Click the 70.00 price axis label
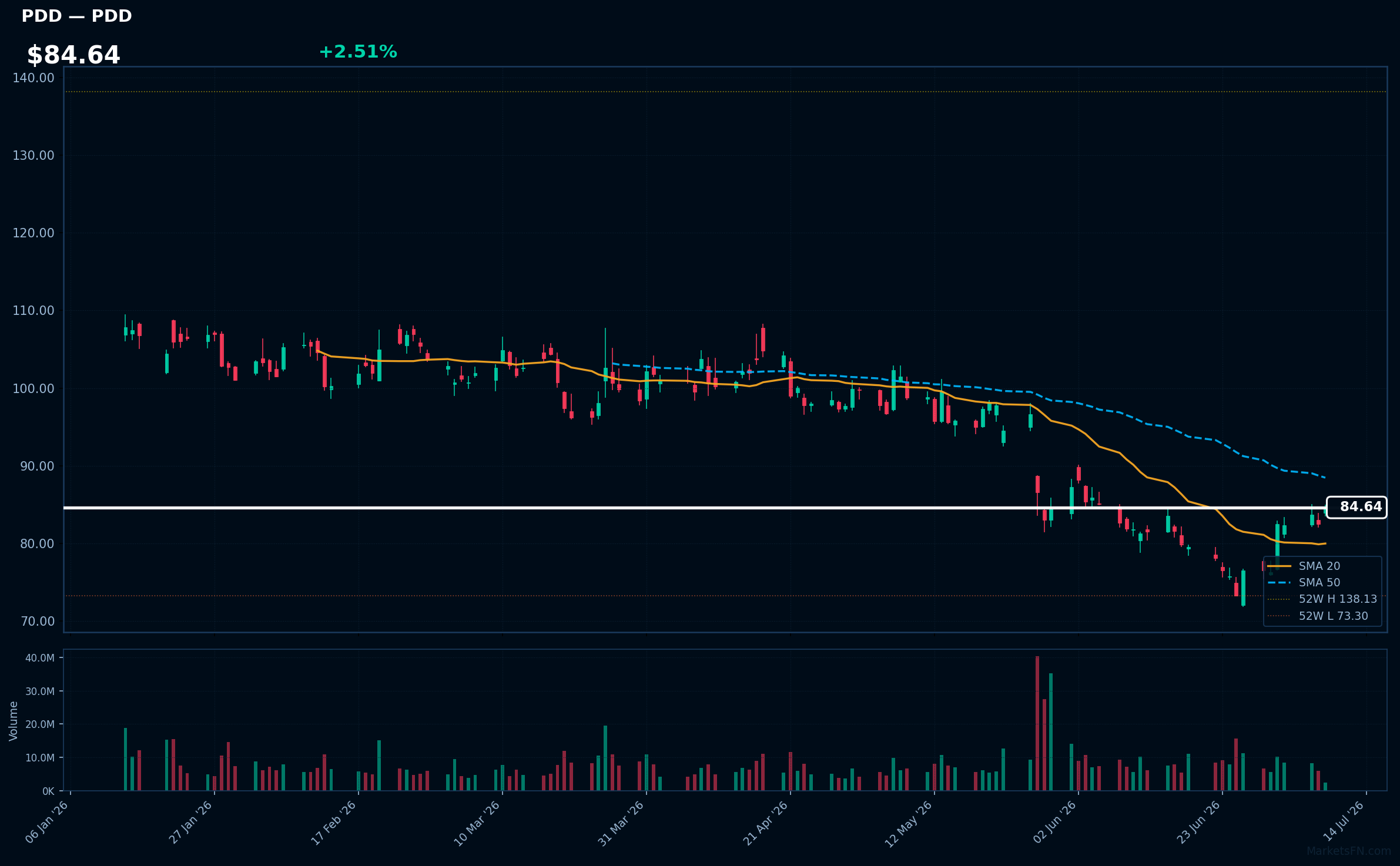The height and width of the screenshot is (866, 1400). (37, 621)
